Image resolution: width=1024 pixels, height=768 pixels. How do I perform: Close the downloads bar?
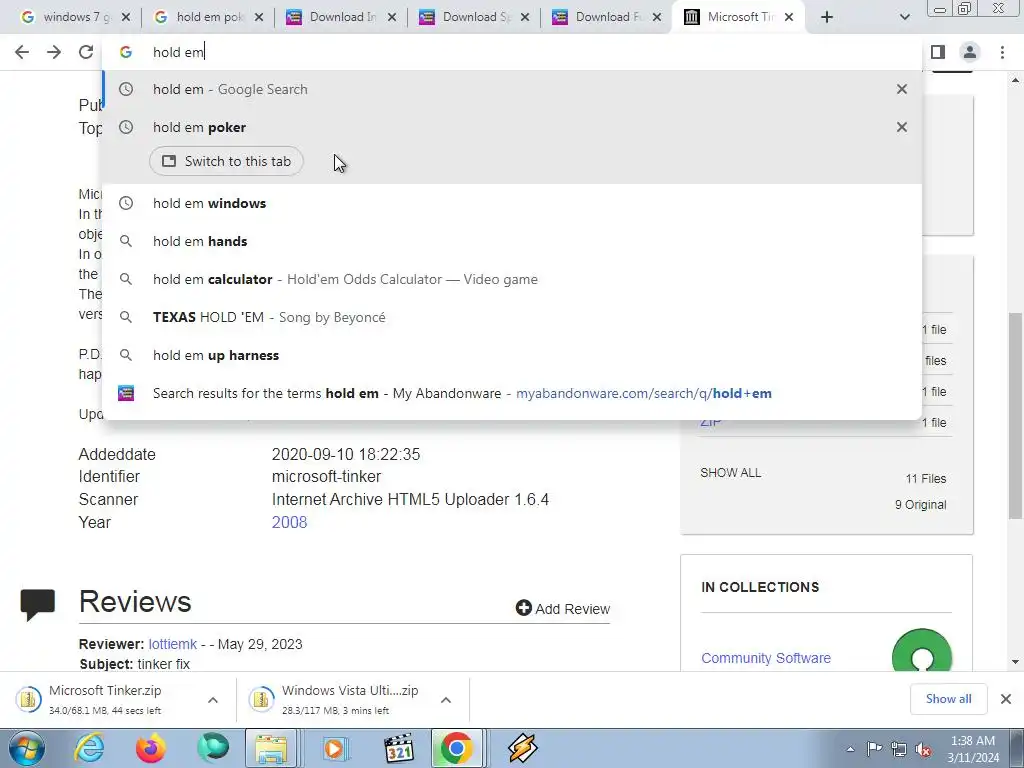pyautogui.click(x=1006, y=699)
